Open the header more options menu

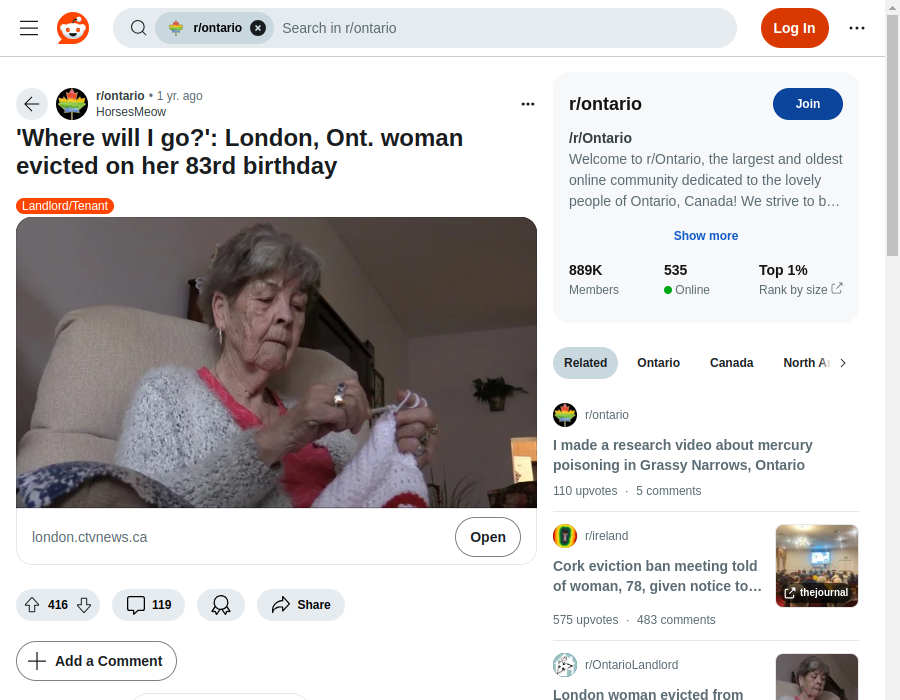point(856,28)
